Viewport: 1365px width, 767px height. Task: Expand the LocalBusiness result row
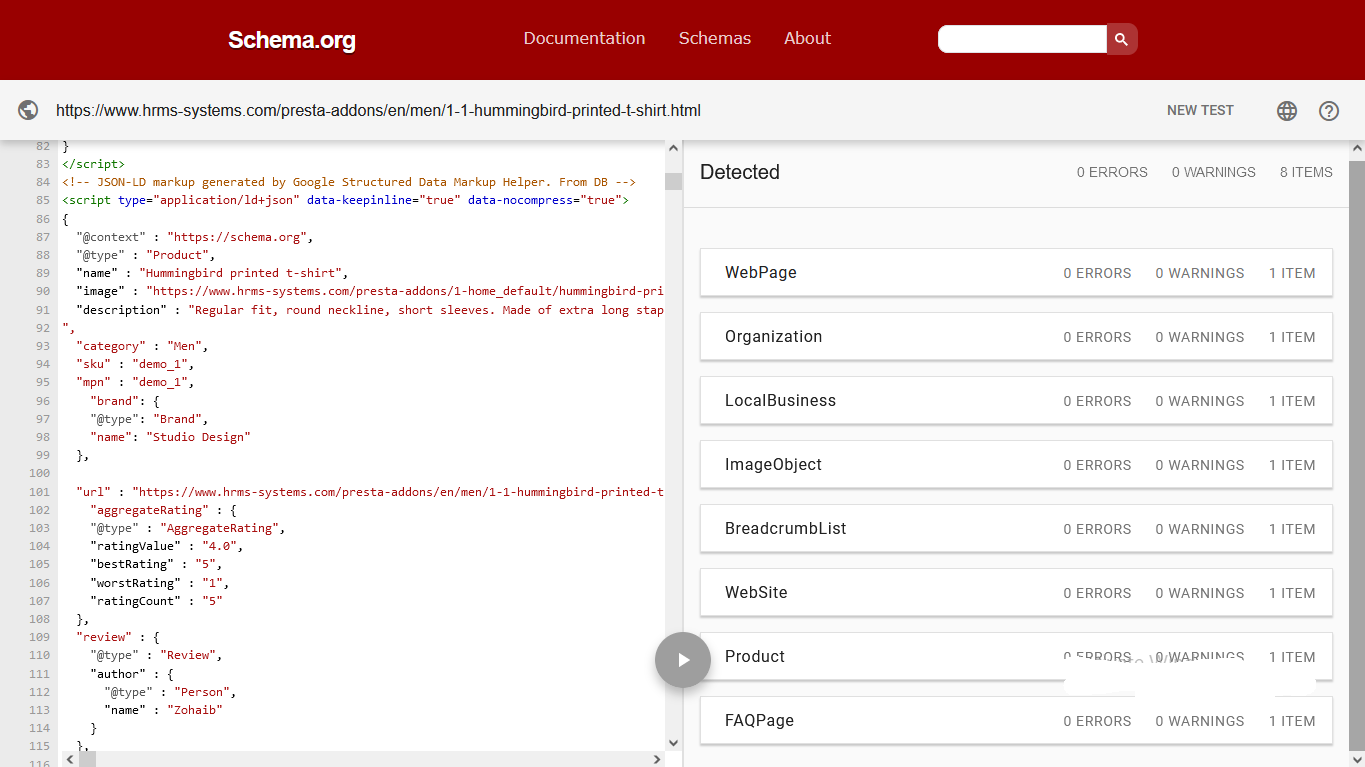(x=1016, y=401)
